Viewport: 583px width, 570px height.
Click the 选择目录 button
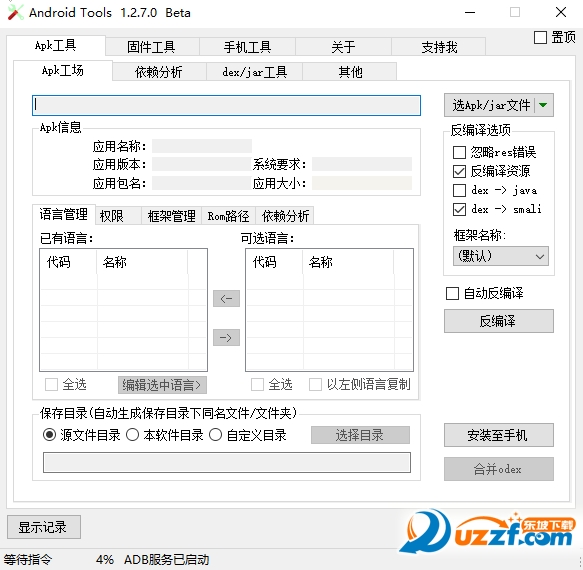[360, 435]
